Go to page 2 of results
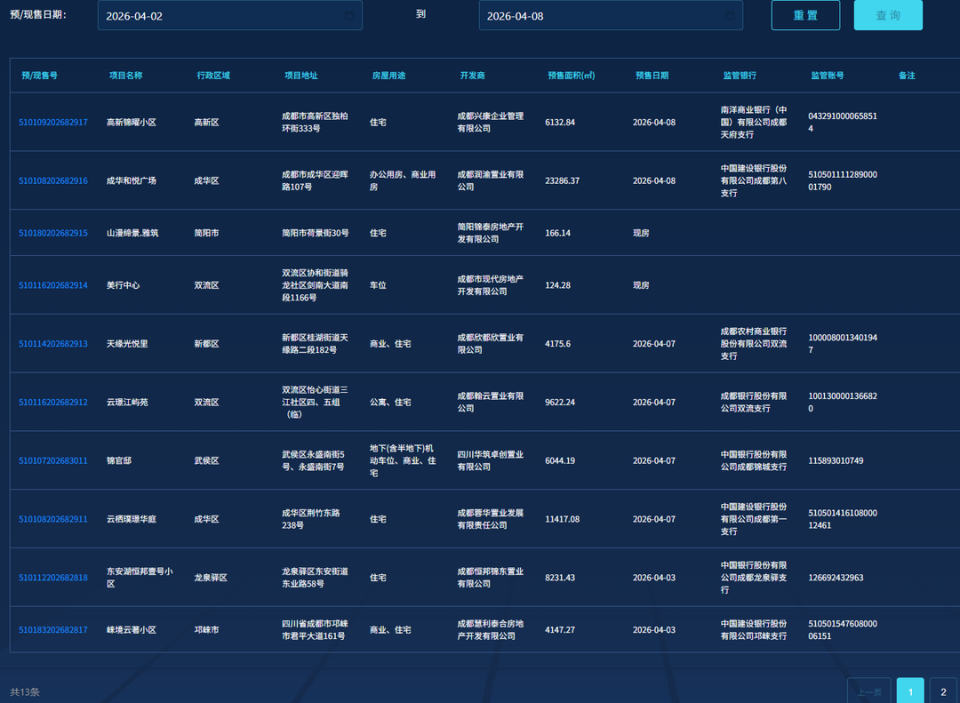The width and height of the screenshot is (960, 703). pyautogui.click(x=943, y=691)
